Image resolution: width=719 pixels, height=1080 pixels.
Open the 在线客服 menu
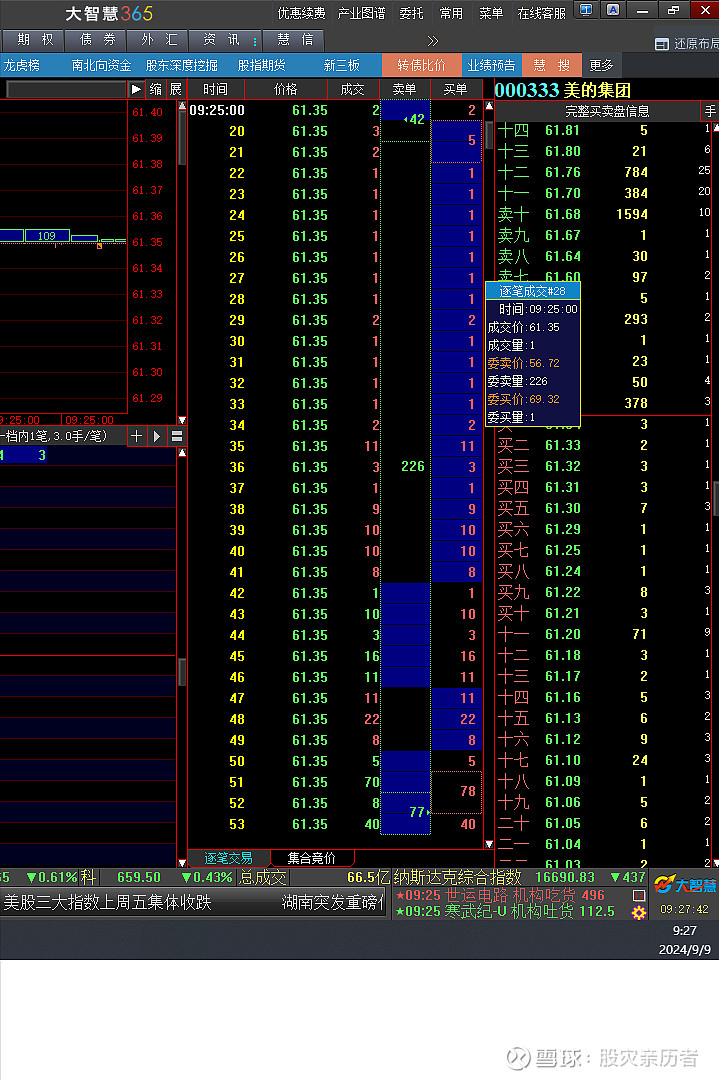coord(541,13)
